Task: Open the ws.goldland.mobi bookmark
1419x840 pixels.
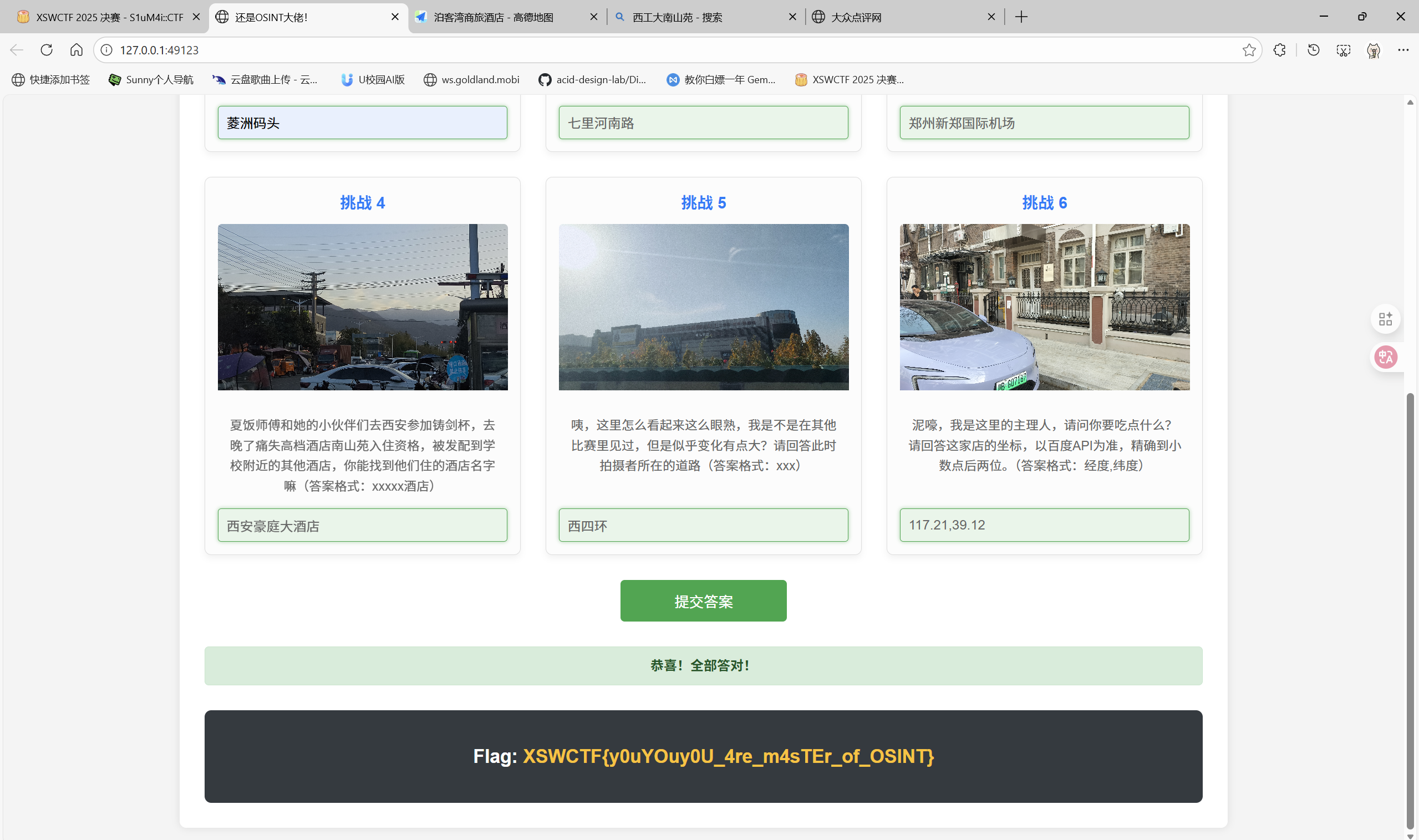Action: point(471,79)
